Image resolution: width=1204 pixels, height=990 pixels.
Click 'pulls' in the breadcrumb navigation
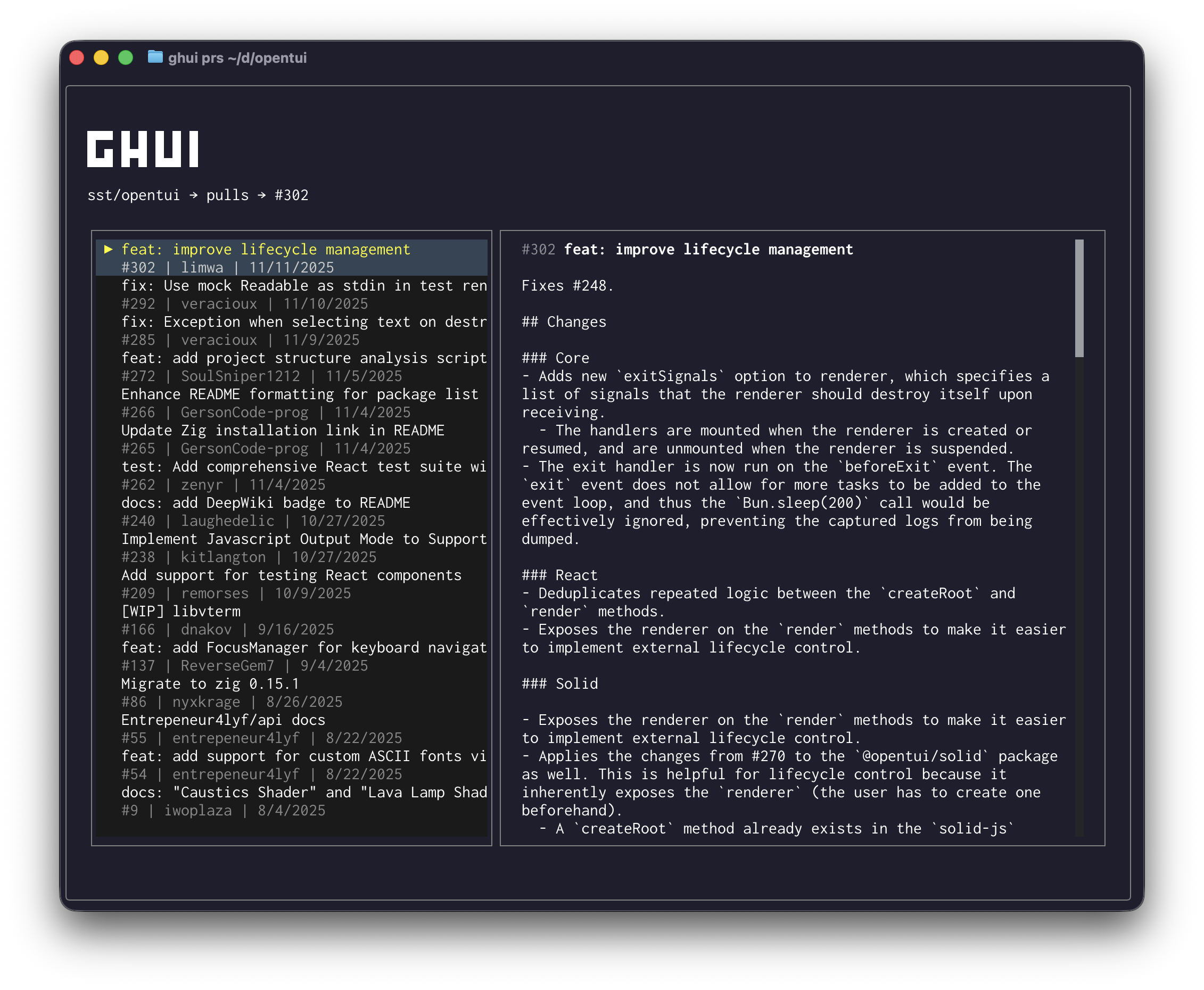click(x=228, y=195)
